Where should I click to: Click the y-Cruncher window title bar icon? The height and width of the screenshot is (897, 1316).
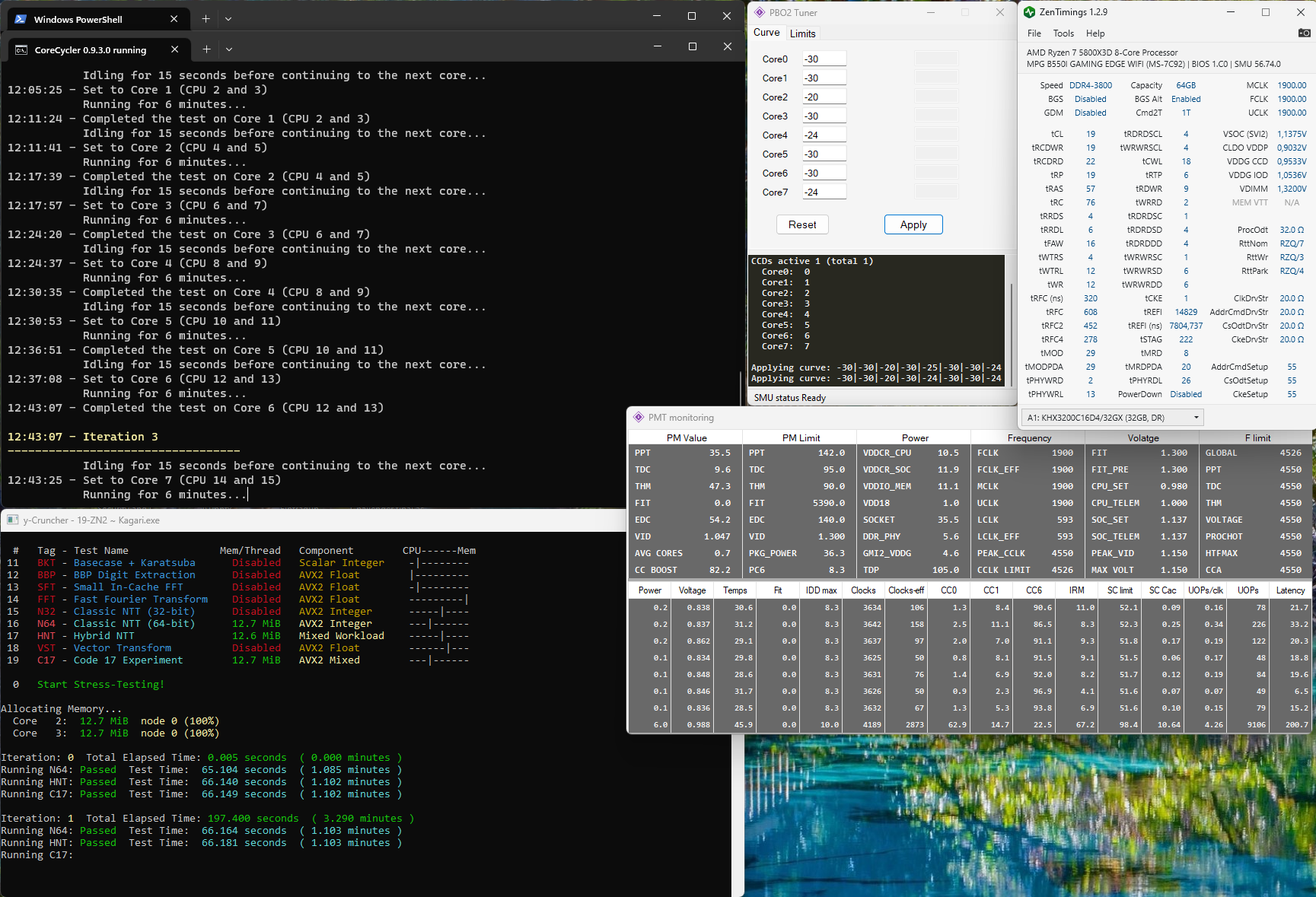(12, 520)
